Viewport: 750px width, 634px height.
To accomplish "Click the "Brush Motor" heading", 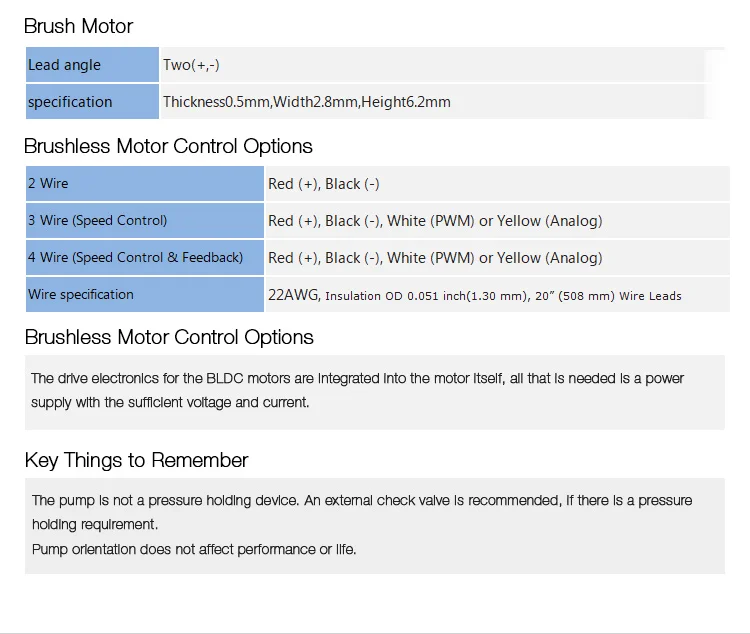I will coord(78,27).
